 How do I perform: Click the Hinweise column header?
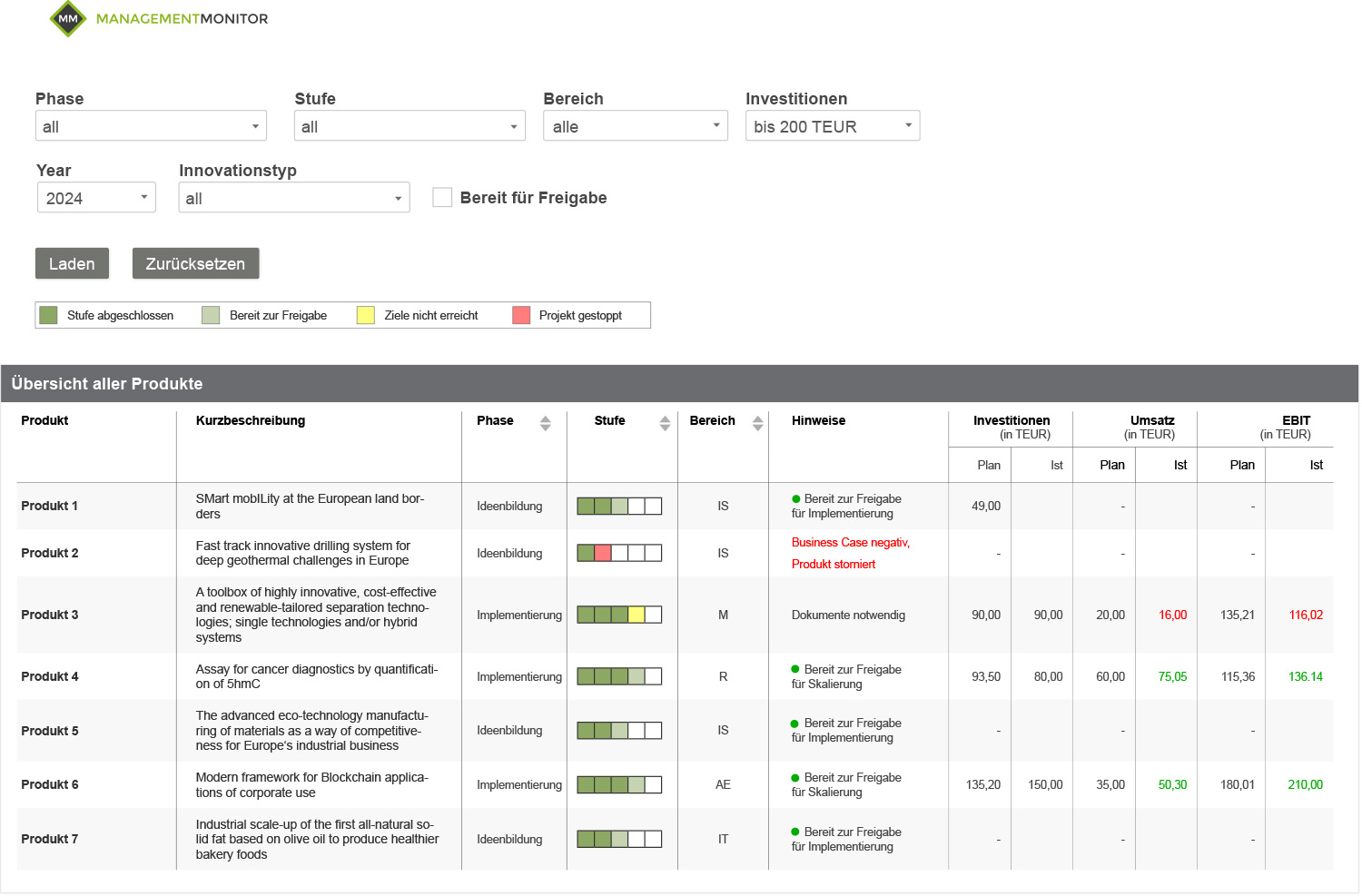818,420
